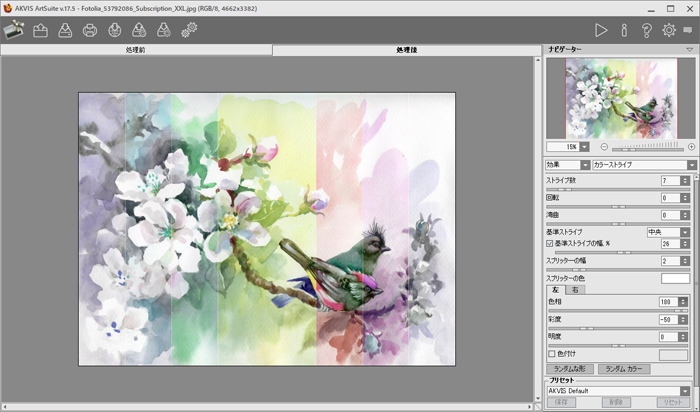Click the preset 保存 button
The width and height of the screenshot is (700, 412).
(x=561, y=402)
